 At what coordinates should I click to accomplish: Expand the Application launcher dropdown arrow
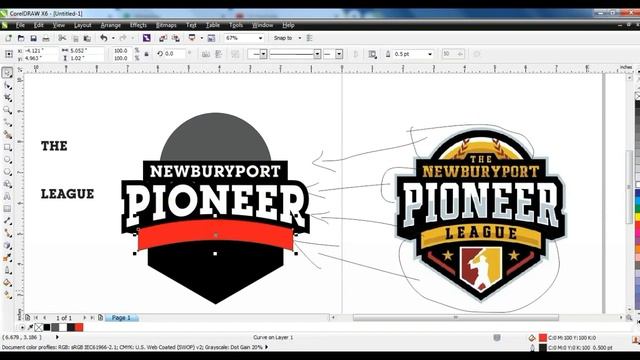tap(201, 38)
